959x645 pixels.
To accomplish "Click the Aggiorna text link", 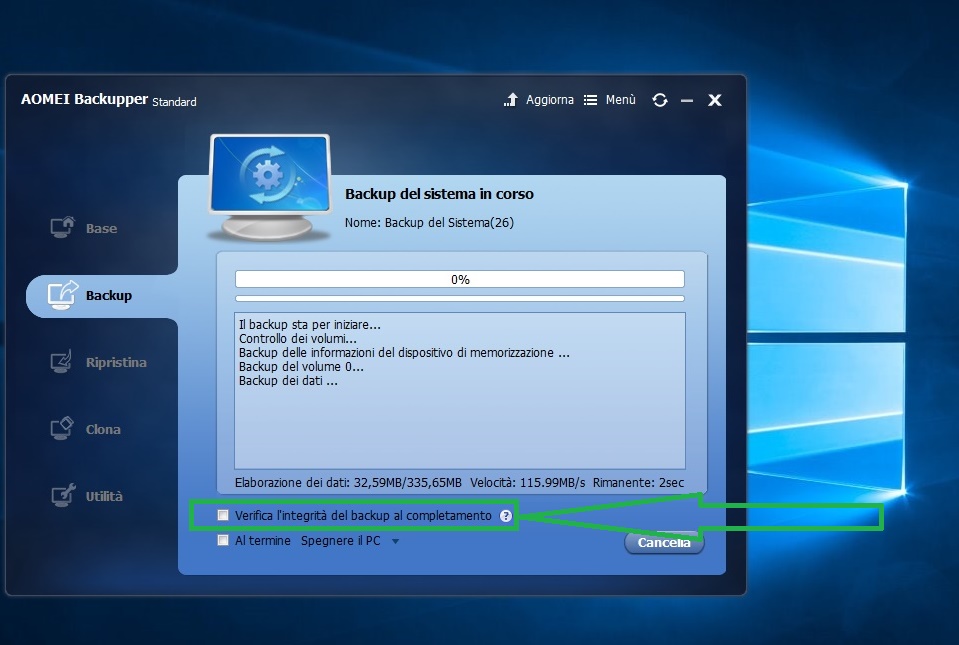I will coord(550,100).
